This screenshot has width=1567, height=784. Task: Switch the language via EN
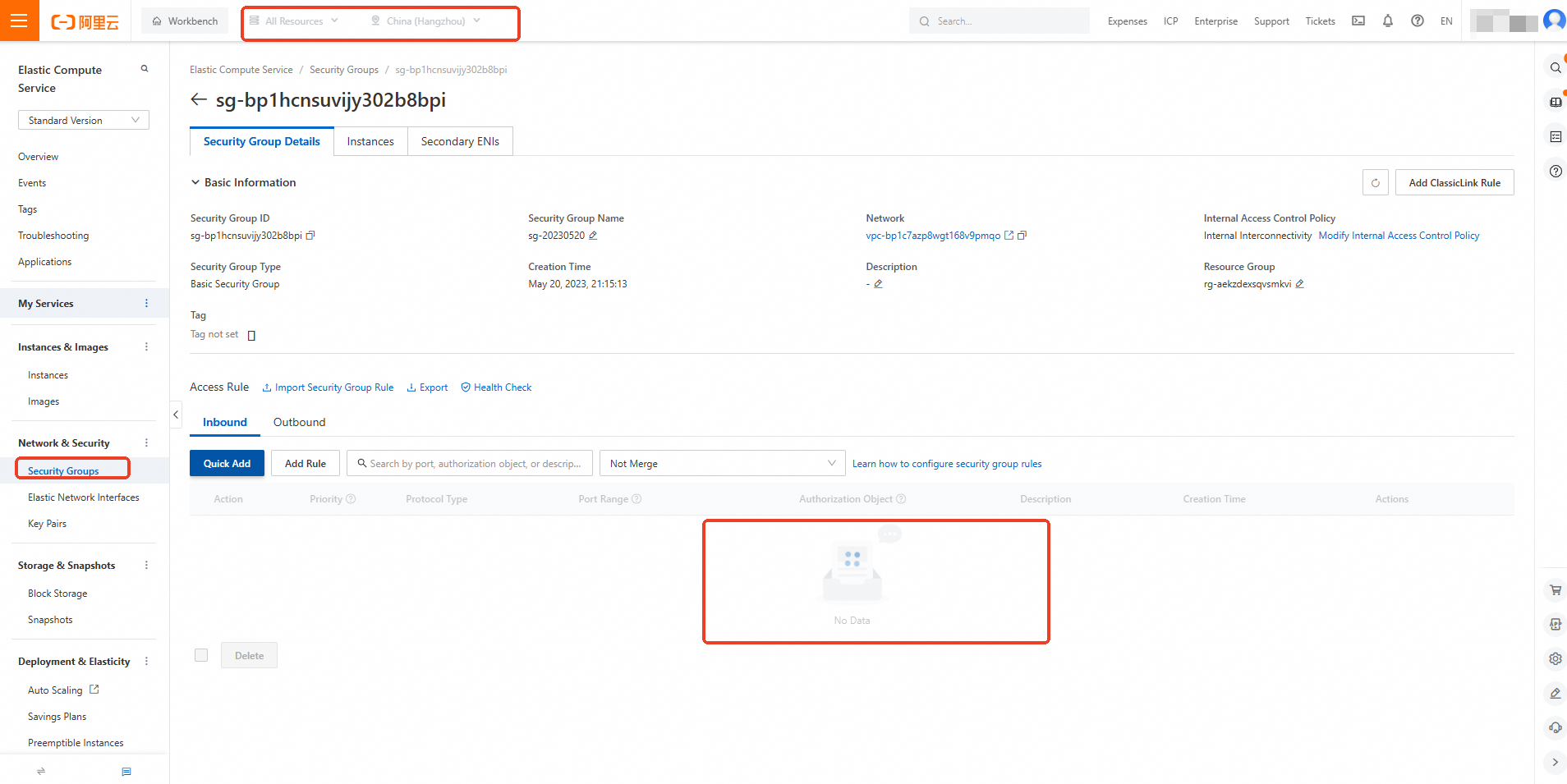click(x=1446, y=21)
